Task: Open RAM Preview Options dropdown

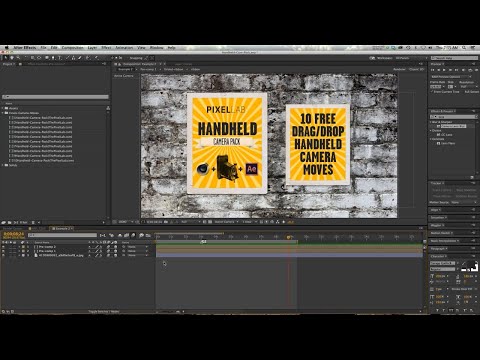Action: click(x=451, y=77)
